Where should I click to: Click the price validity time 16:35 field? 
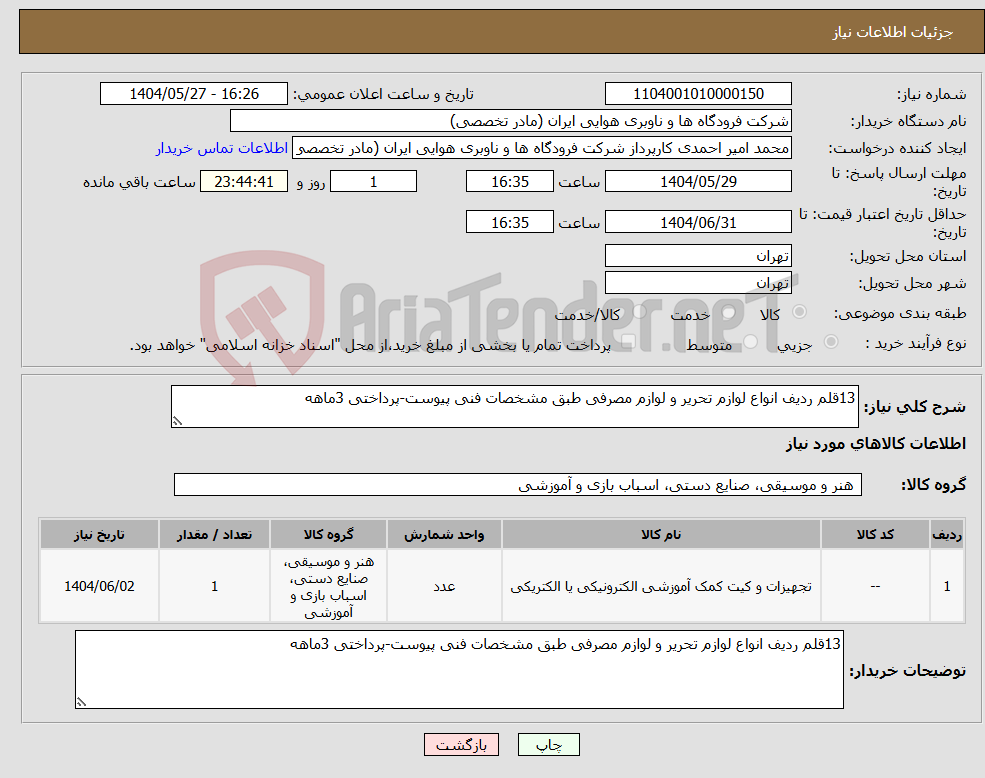click(x=509, y=222)
